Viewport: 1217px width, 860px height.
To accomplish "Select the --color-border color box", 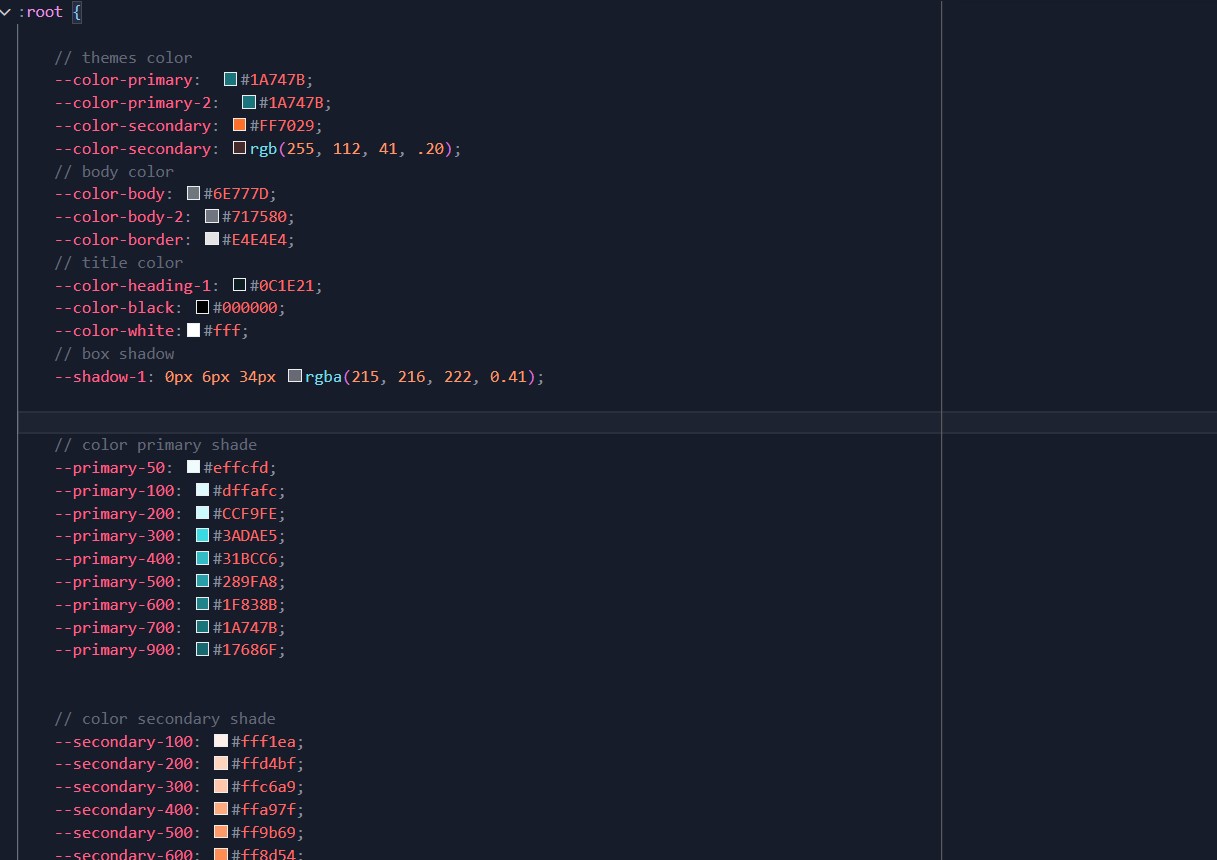I will (210, 239).
